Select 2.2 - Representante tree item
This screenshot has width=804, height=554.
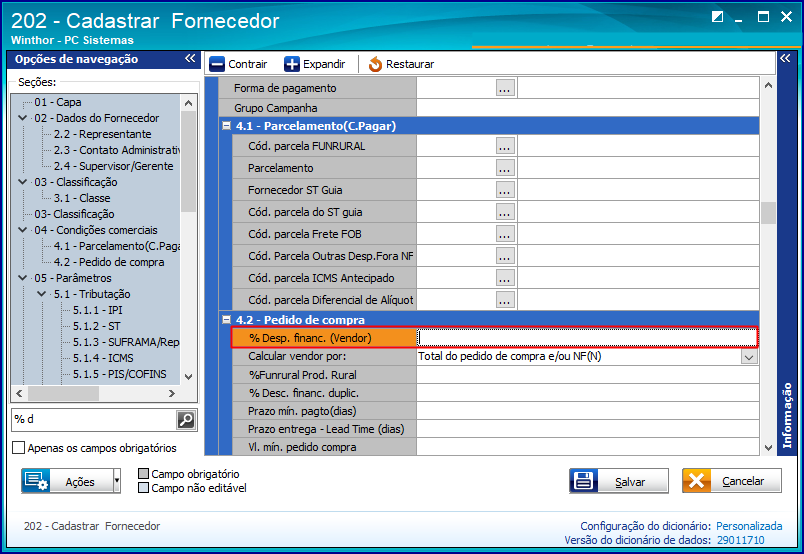(103, 134)
